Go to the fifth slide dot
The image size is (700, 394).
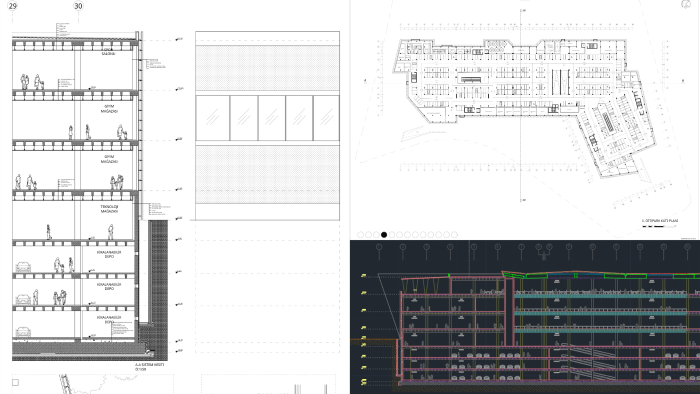pos(392,235)
